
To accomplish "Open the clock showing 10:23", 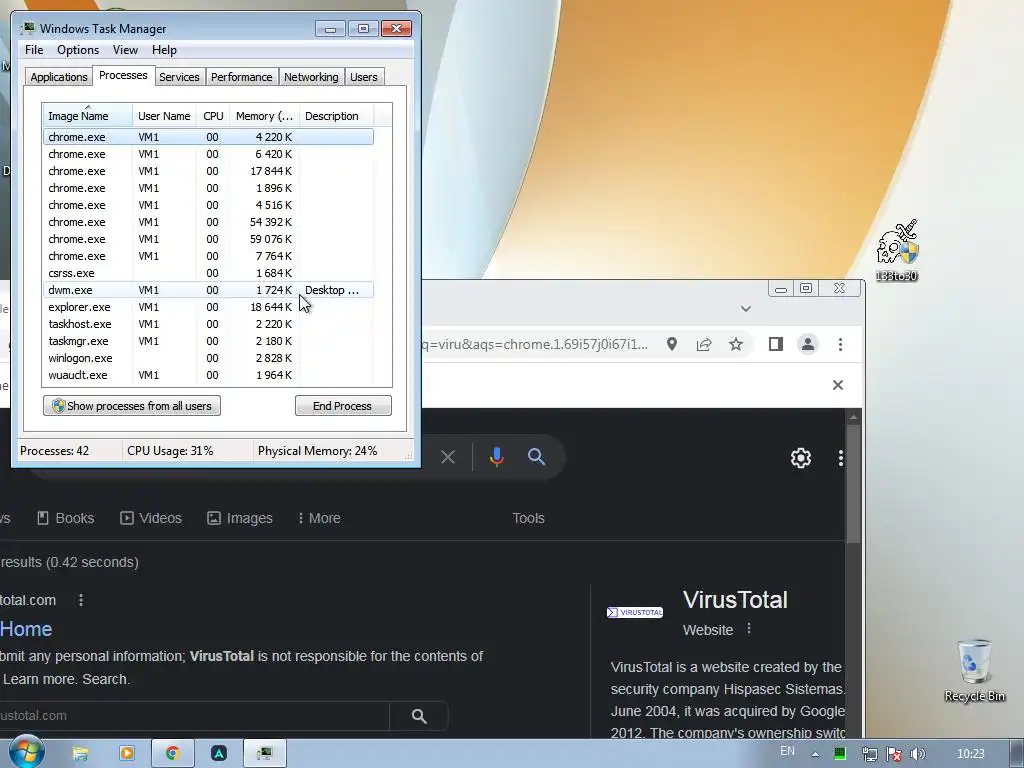I will pos(970,754).
